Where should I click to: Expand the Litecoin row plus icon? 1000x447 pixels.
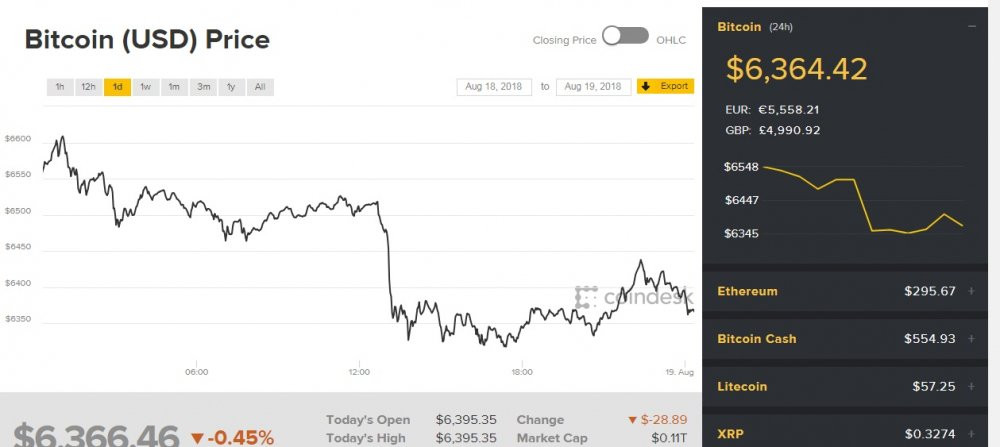pyautogui.click(x=971, y=386)
